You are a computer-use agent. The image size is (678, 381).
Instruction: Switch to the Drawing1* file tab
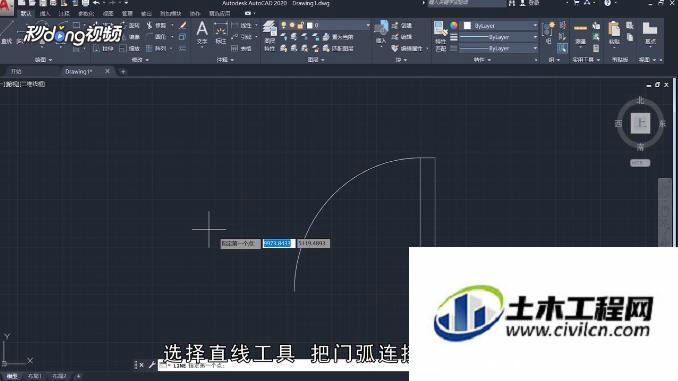click(79, 71)
